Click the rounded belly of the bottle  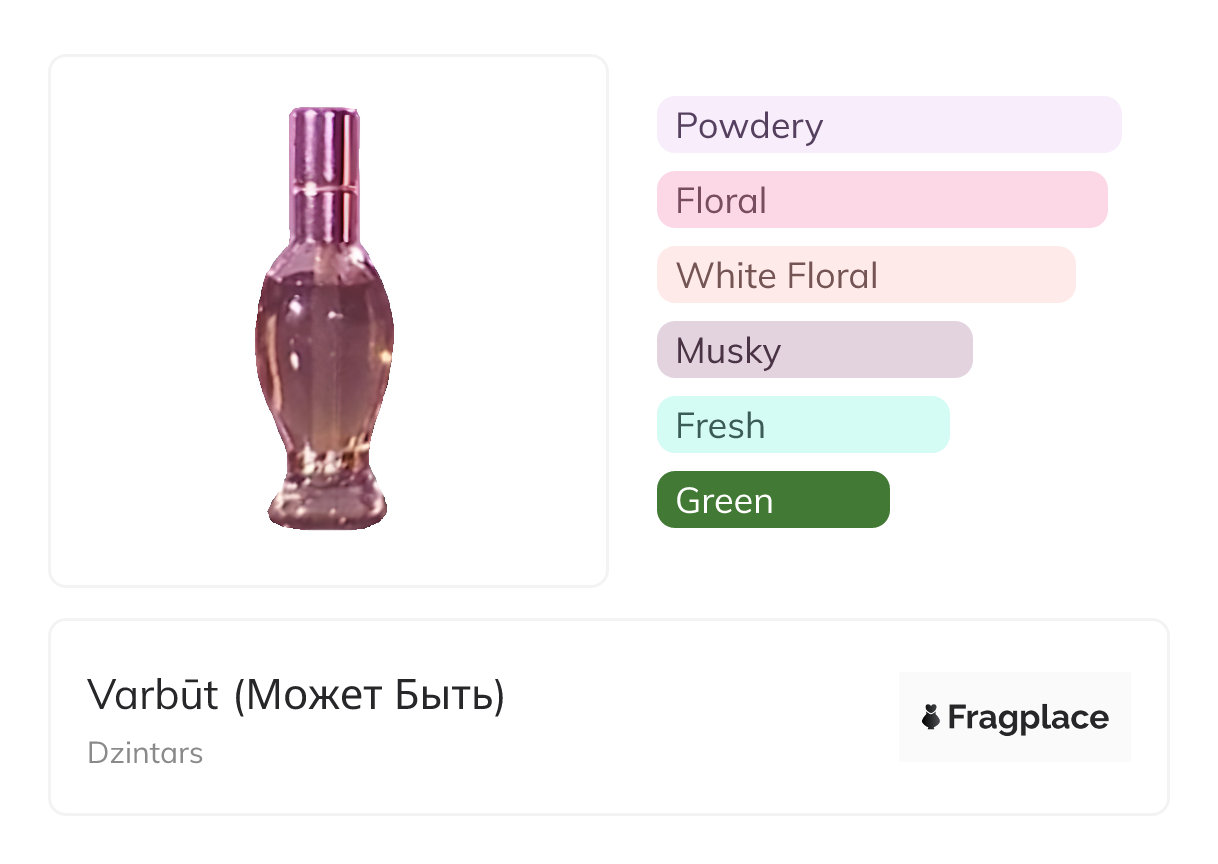point(324,340)
